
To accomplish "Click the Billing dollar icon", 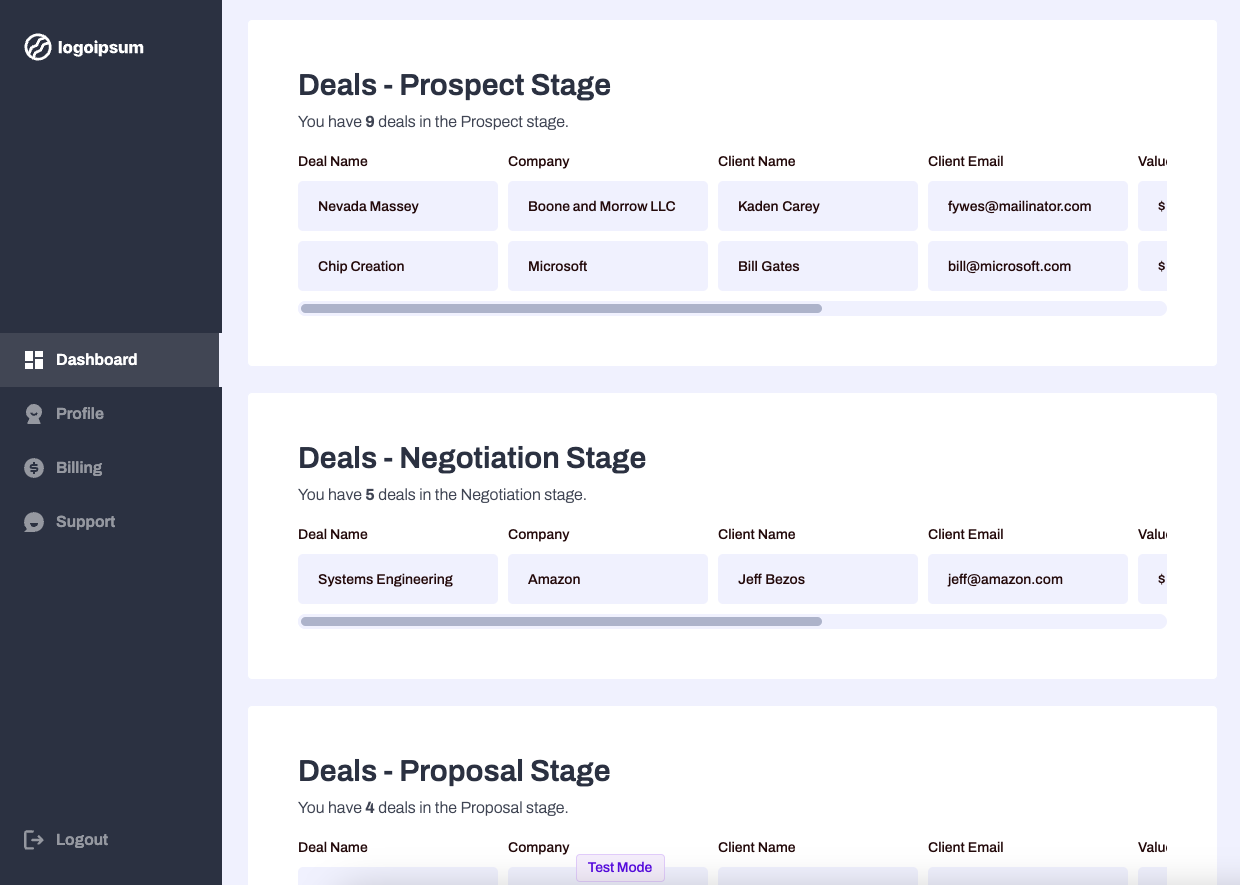I will (x=34, y=468).
